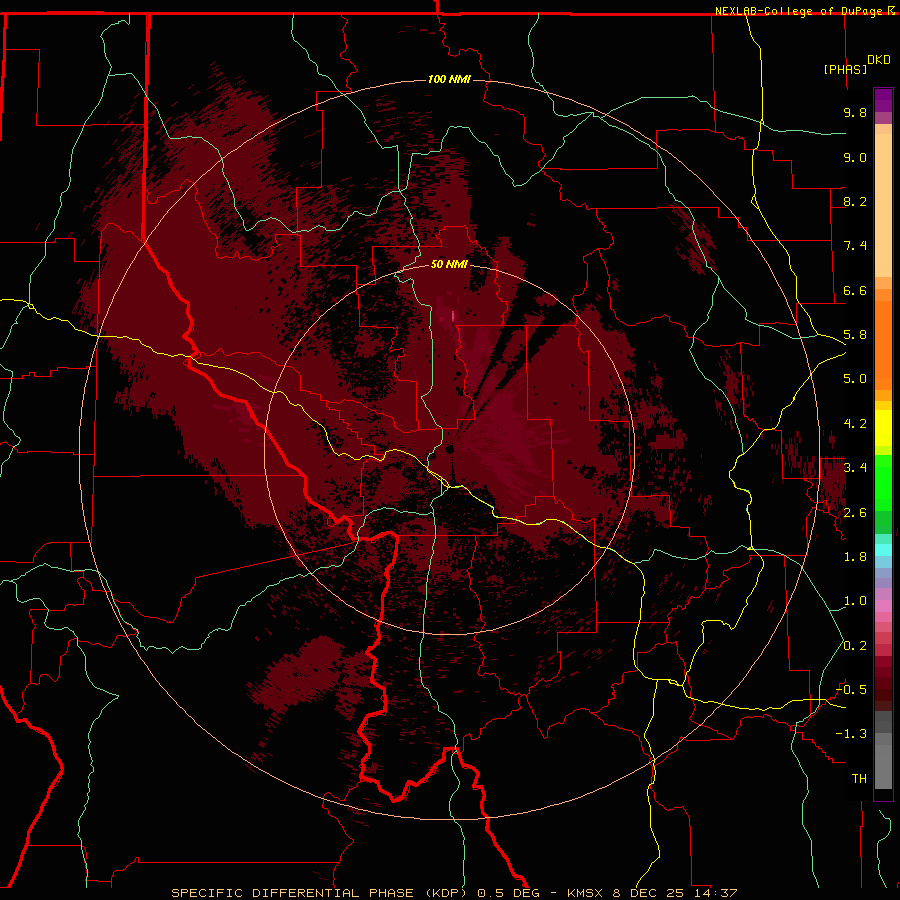The height and width of the screenshot is (900, 900).
Task: Select the pink segment of the color bar
Action: coord(883,606)
